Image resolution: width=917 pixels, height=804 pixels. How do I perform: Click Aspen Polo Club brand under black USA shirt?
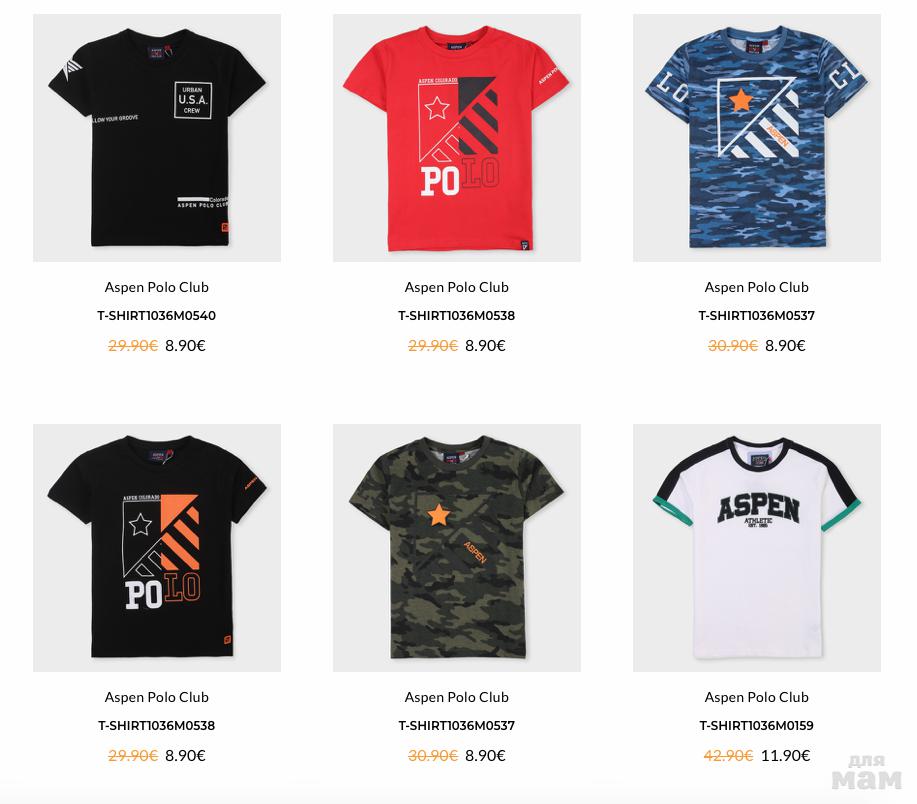pos(157,287)
